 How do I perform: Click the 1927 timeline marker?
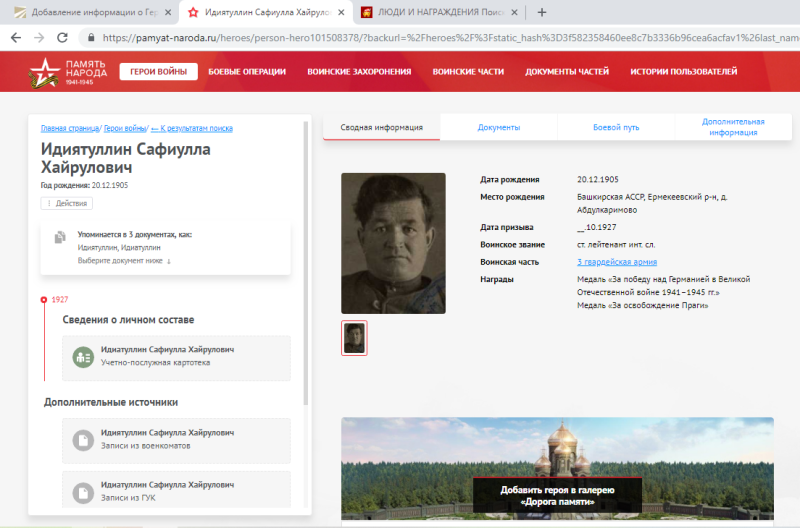point(44,299)
